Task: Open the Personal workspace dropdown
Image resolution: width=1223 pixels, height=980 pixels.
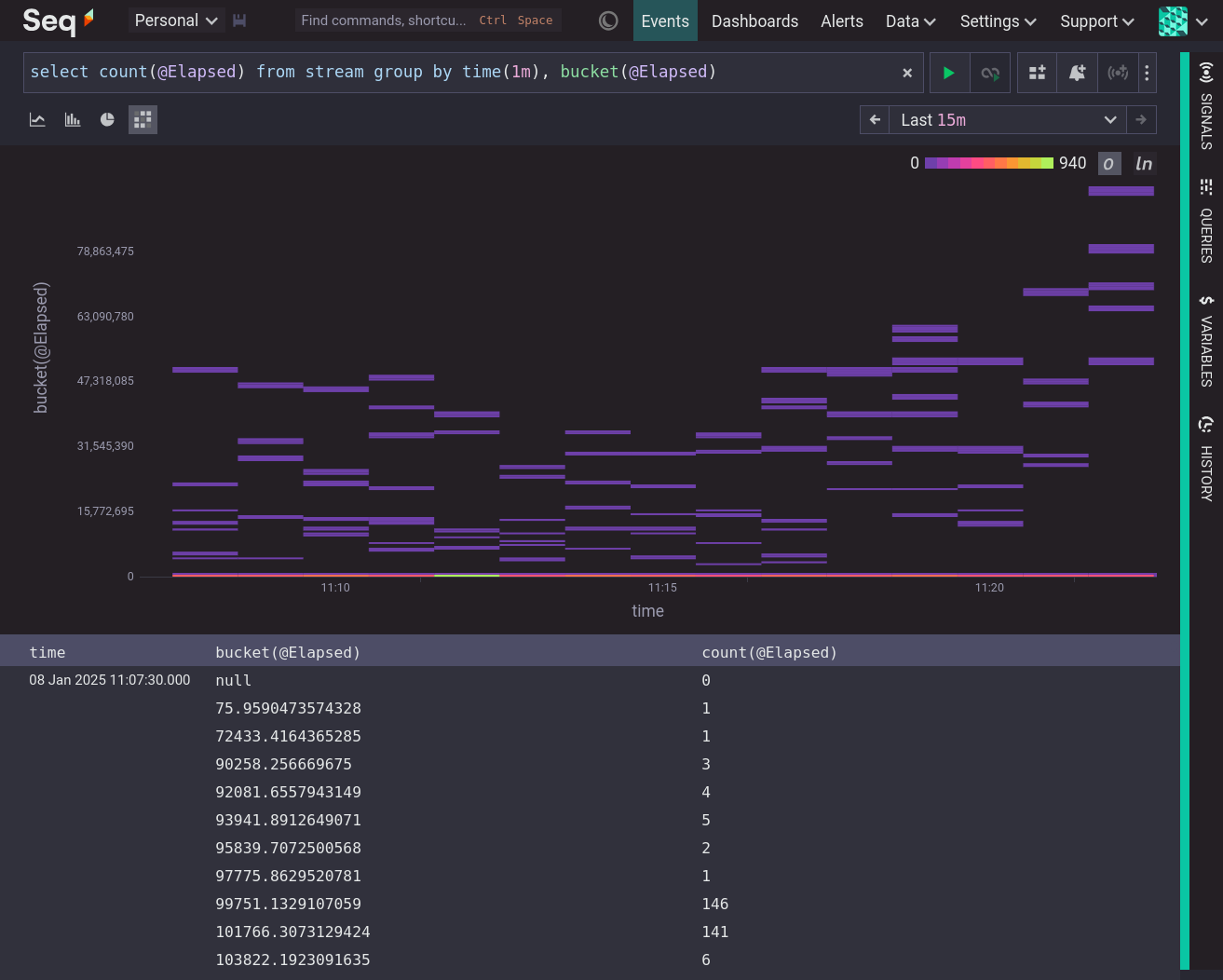Action: (176, 20)
